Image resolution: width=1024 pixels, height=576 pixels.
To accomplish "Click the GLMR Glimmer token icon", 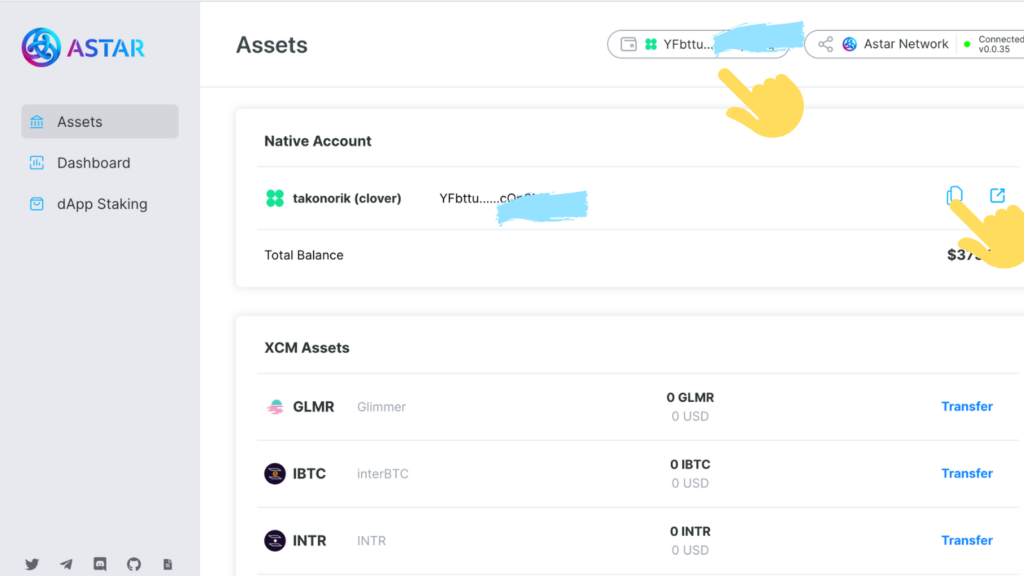I will [275, 407].
